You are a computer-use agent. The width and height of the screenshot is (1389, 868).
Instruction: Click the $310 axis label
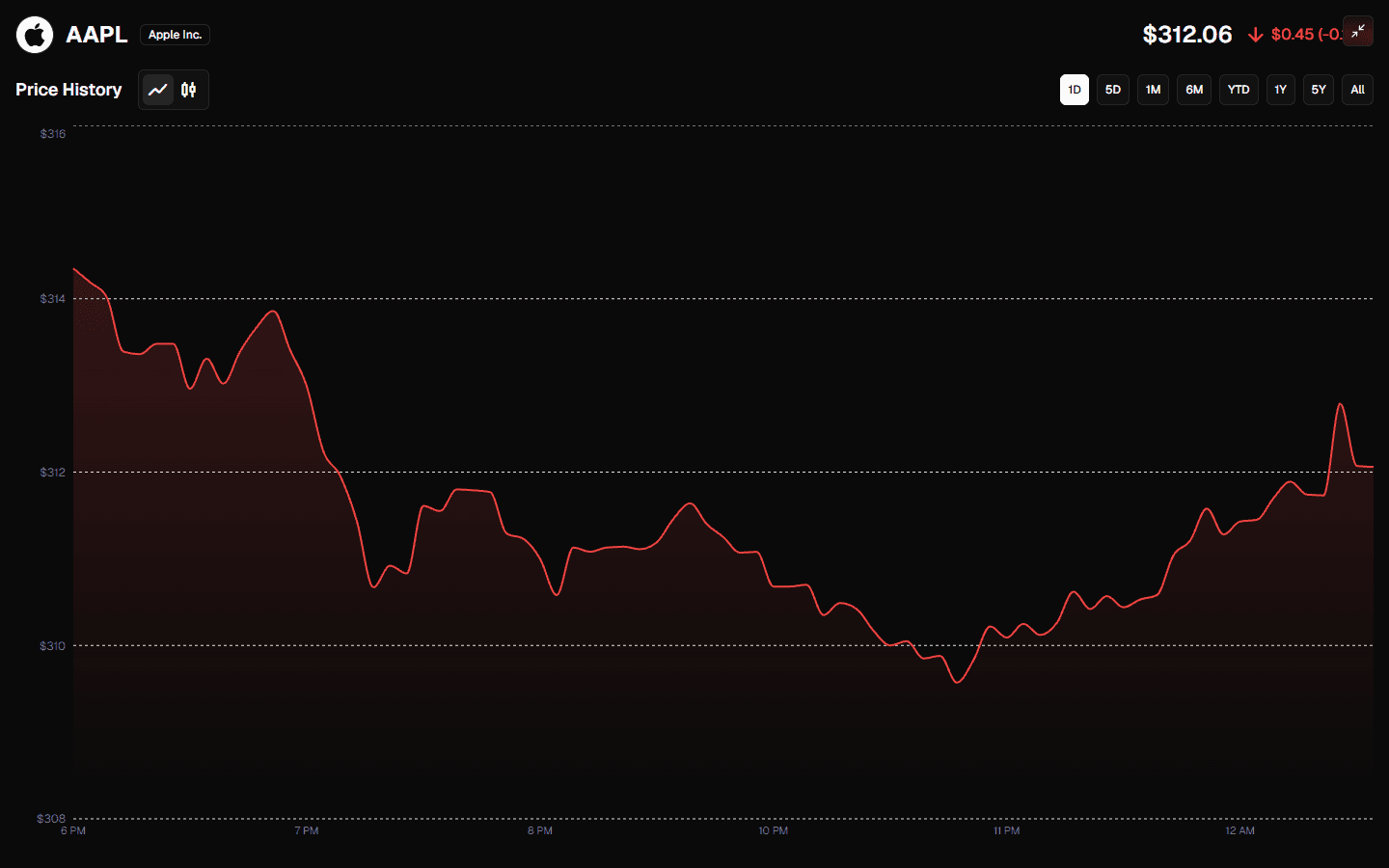pyautogui.click(x=53, y=646)
